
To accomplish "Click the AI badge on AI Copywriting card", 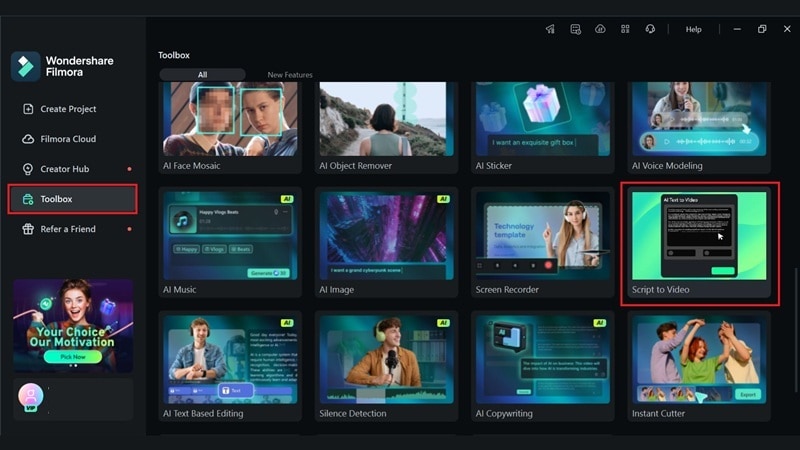I will coord(599,323).
